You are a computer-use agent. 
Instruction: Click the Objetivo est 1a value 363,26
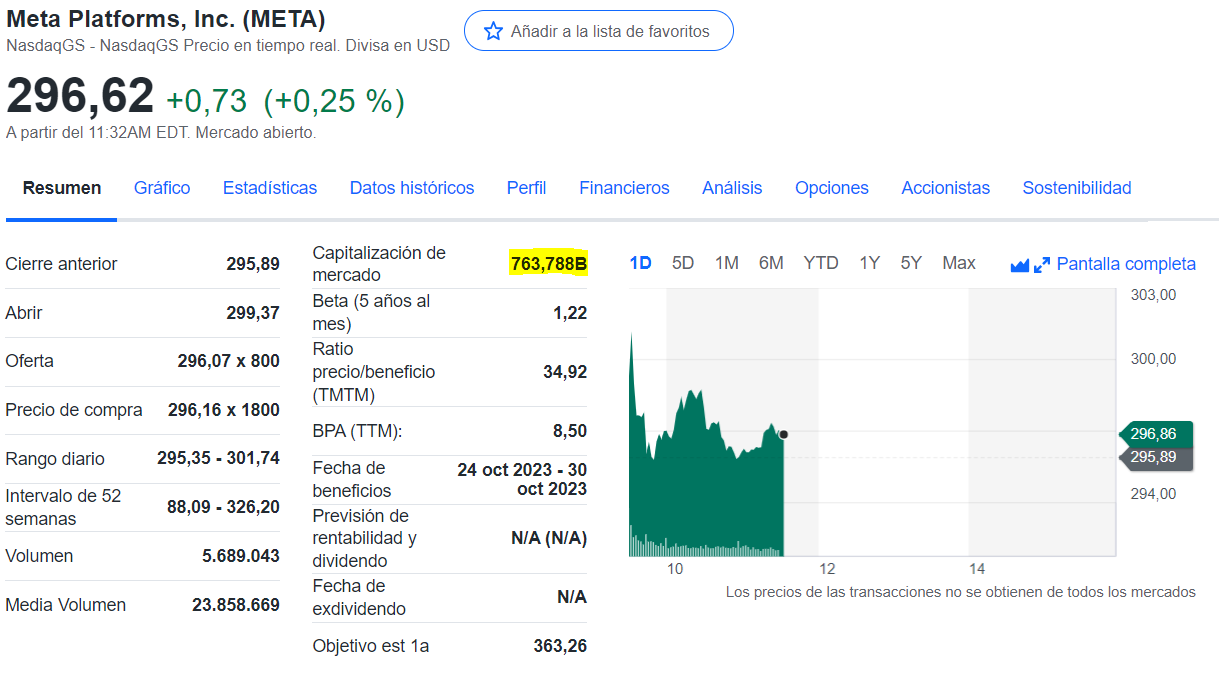pyautogui.click(x=560, y=646)
